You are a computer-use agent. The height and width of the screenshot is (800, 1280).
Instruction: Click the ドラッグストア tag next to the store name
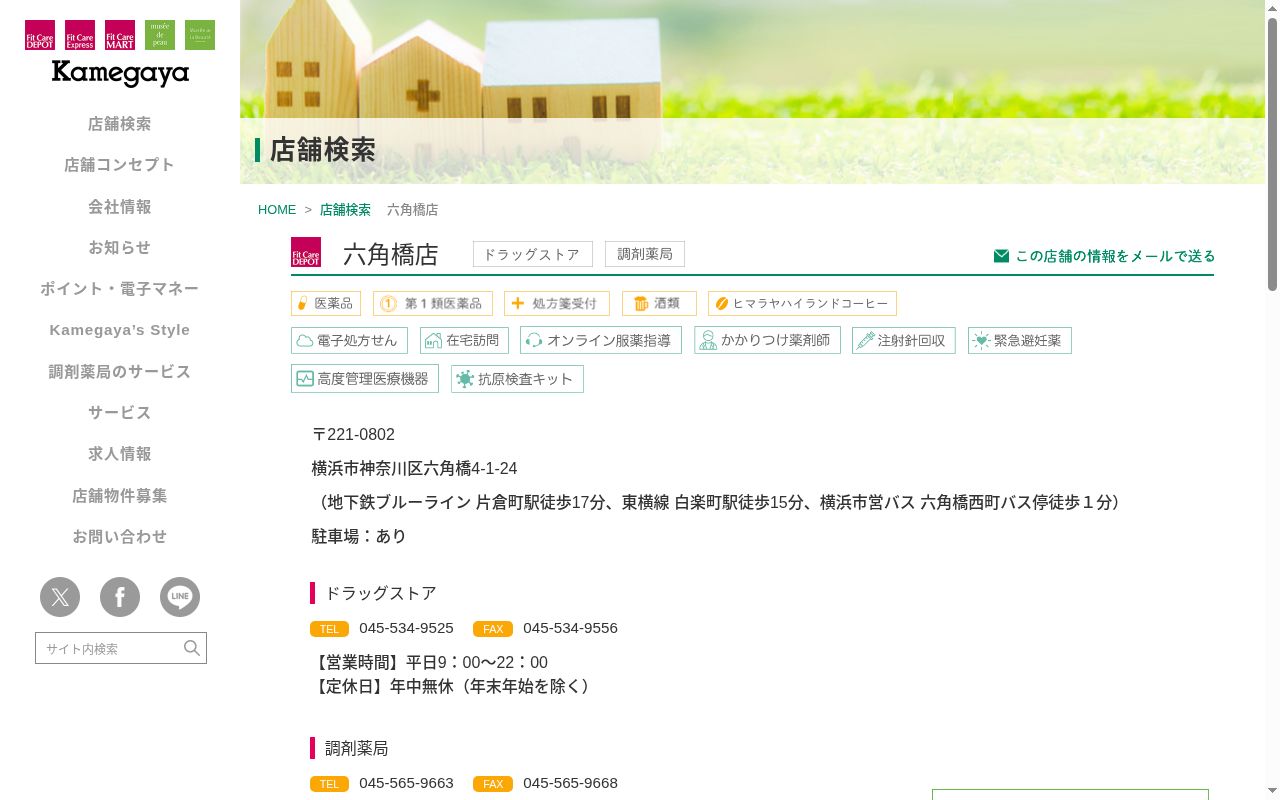(533, 254)
